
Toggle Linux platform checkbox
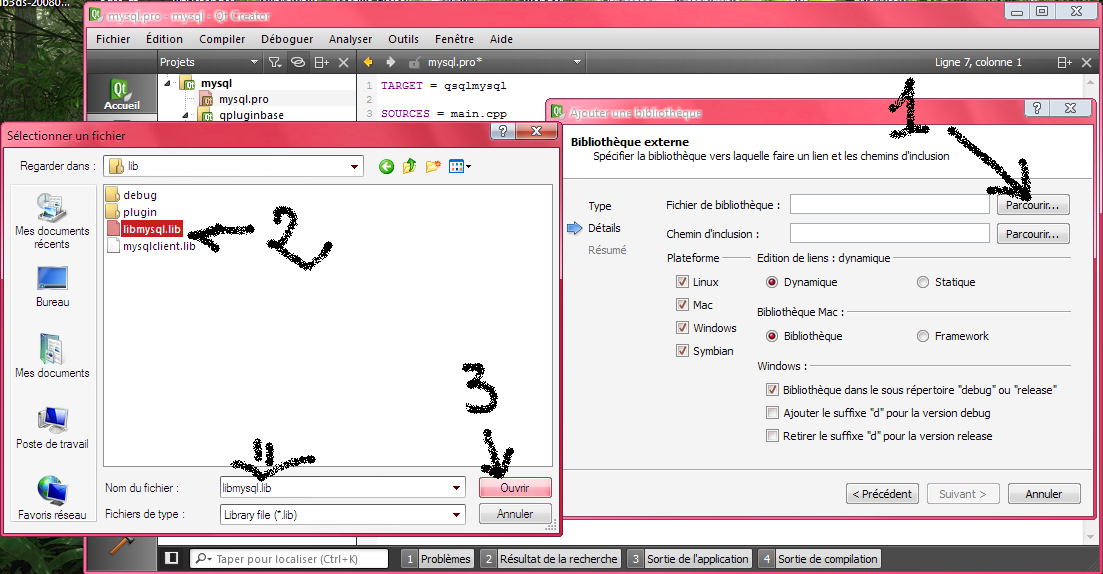coord(682,281)
